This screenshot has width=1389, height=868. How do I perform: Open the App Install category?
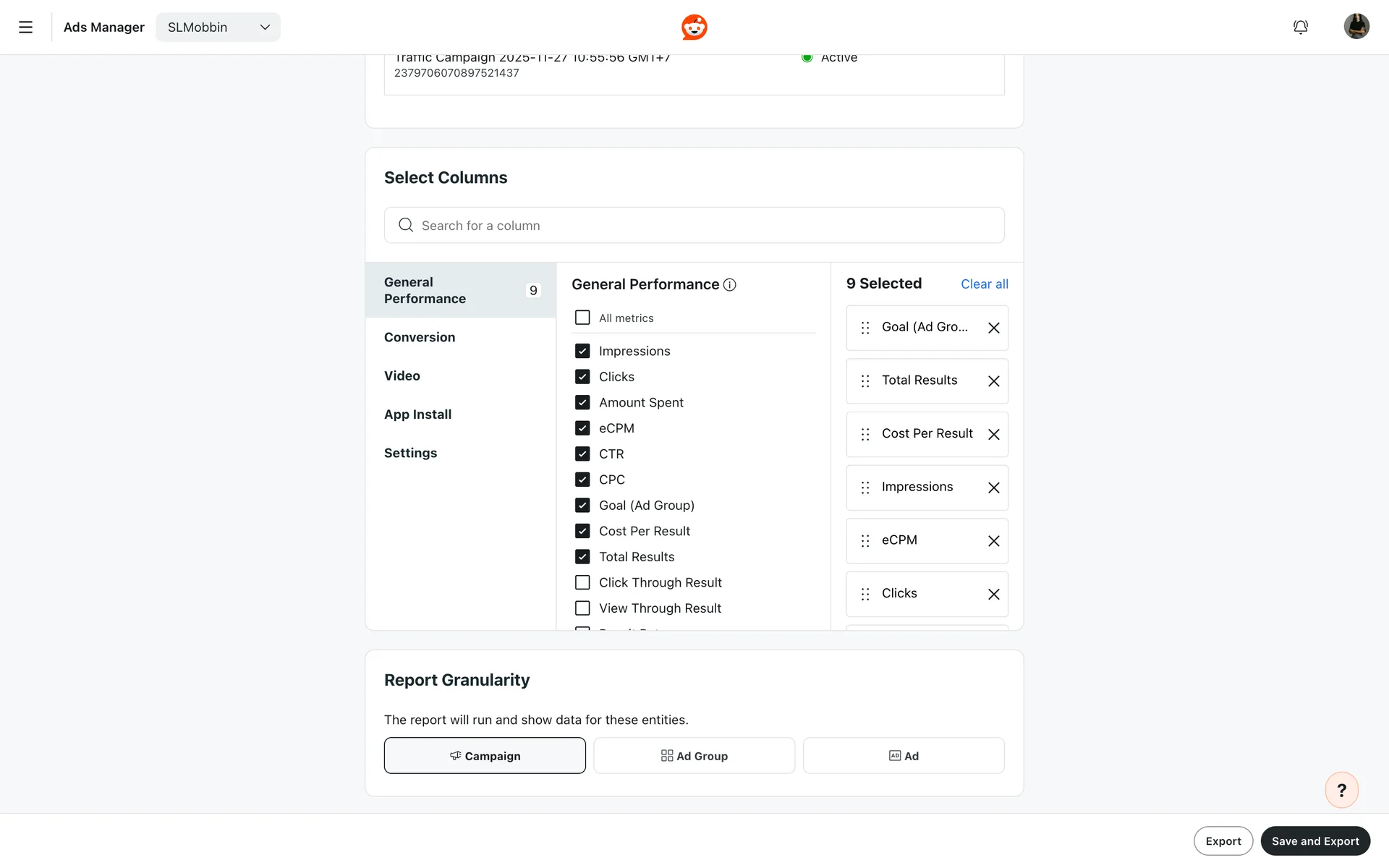pos(417,414)
